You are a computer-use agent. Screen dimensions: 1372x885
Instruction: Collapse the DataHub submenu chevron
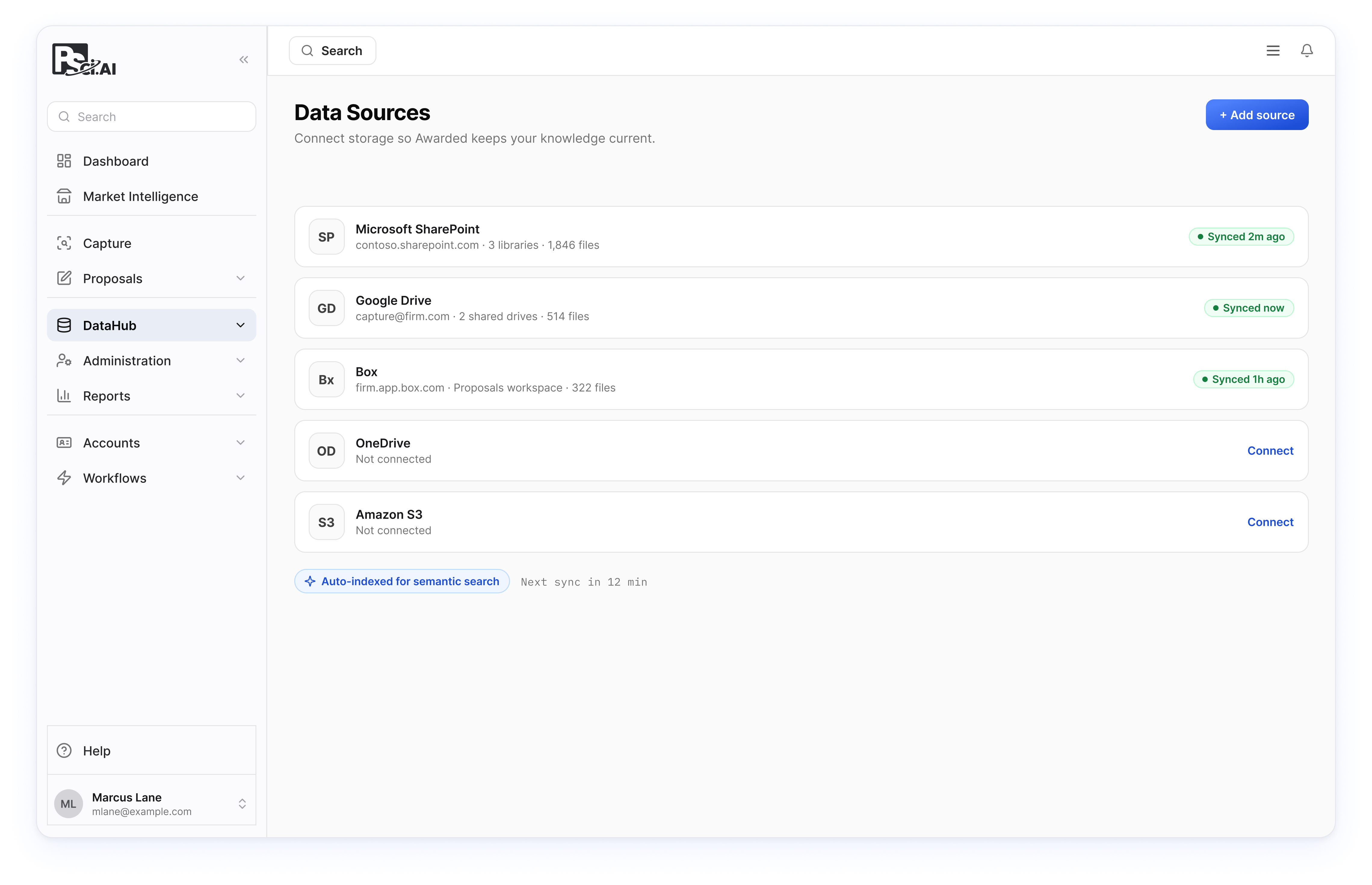tap(241, 325)
